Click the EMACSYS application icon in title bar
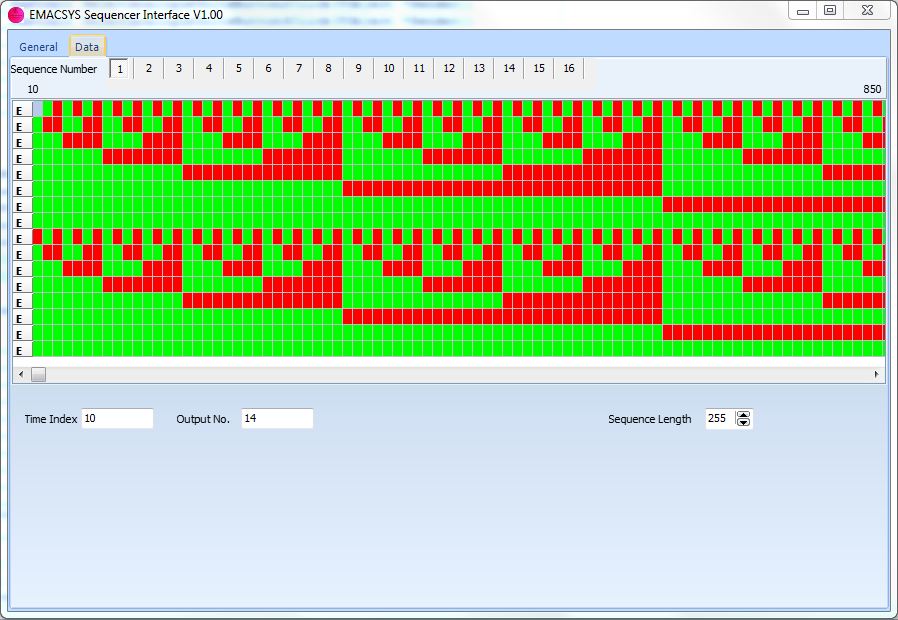 16,15
